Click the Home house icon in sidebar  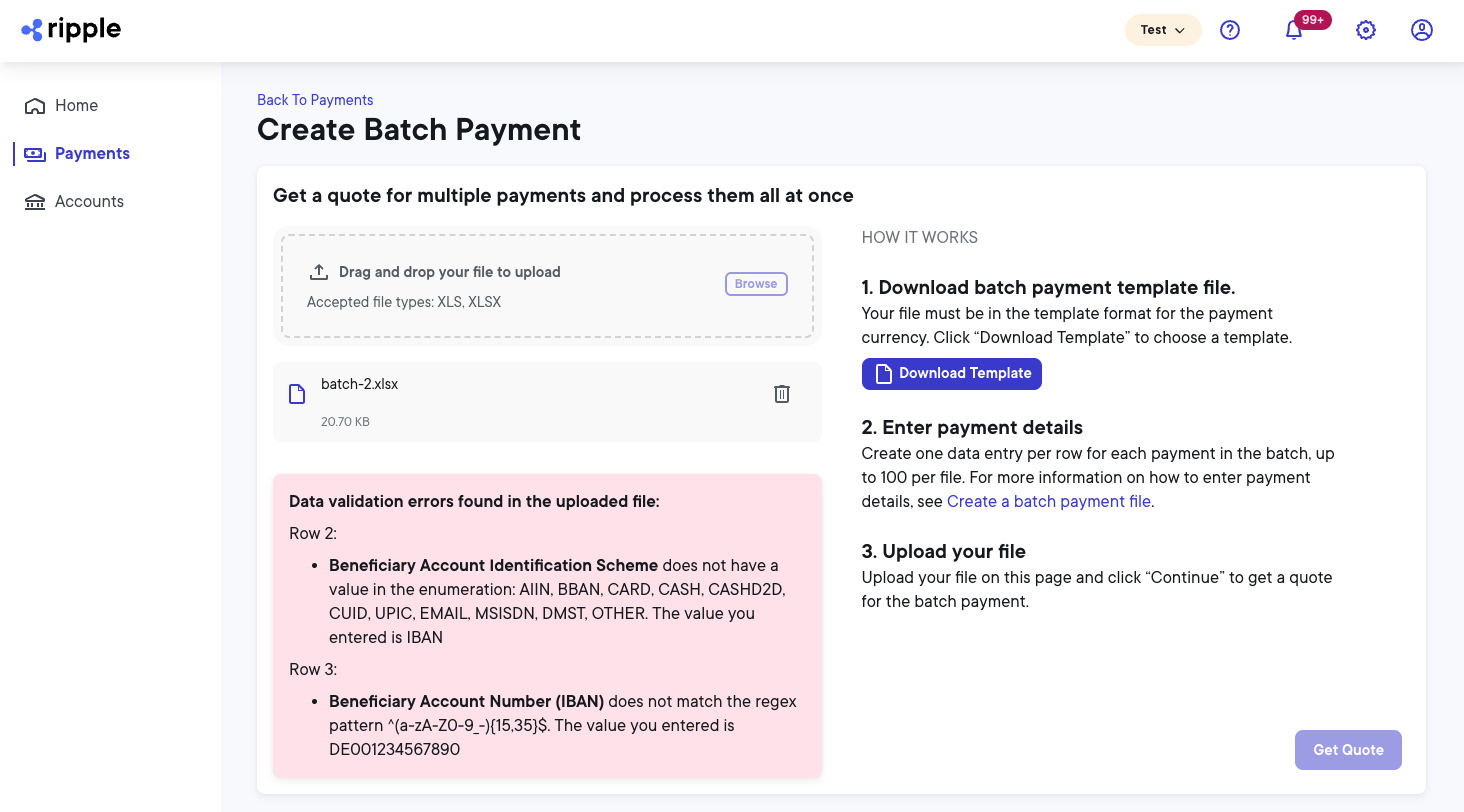click(x=35, y=105)
